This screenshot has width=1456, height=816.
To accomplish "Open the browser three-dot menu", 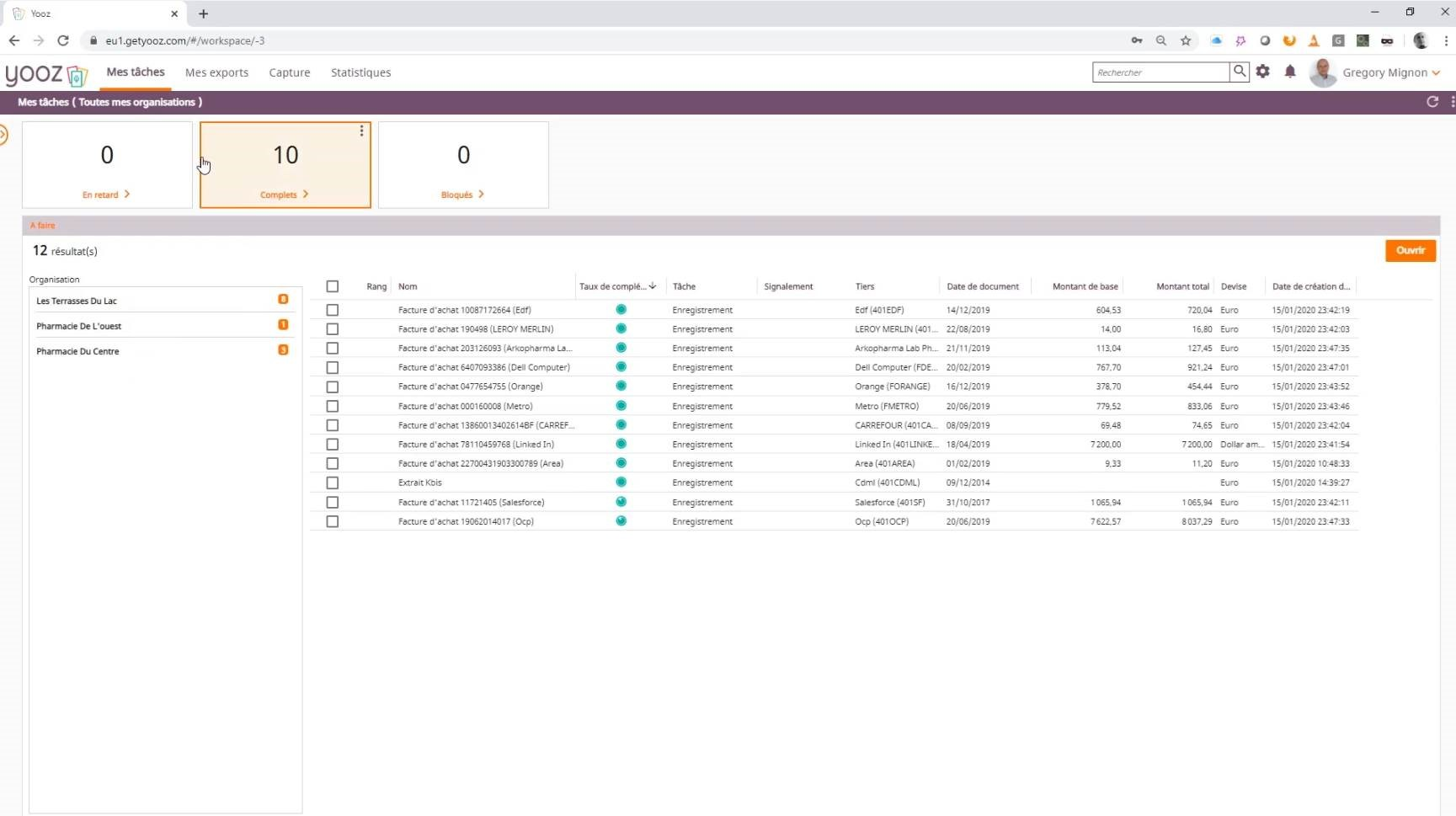I will 1446,40.
